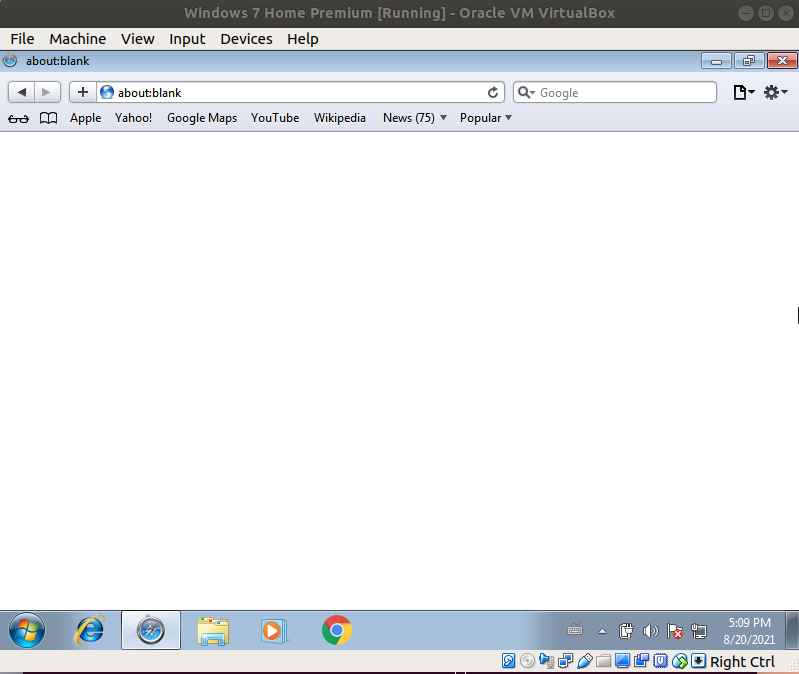Go back with the Safari back arrow
Viewport: 799px width, 674px height.
click(x=21, y=92)
